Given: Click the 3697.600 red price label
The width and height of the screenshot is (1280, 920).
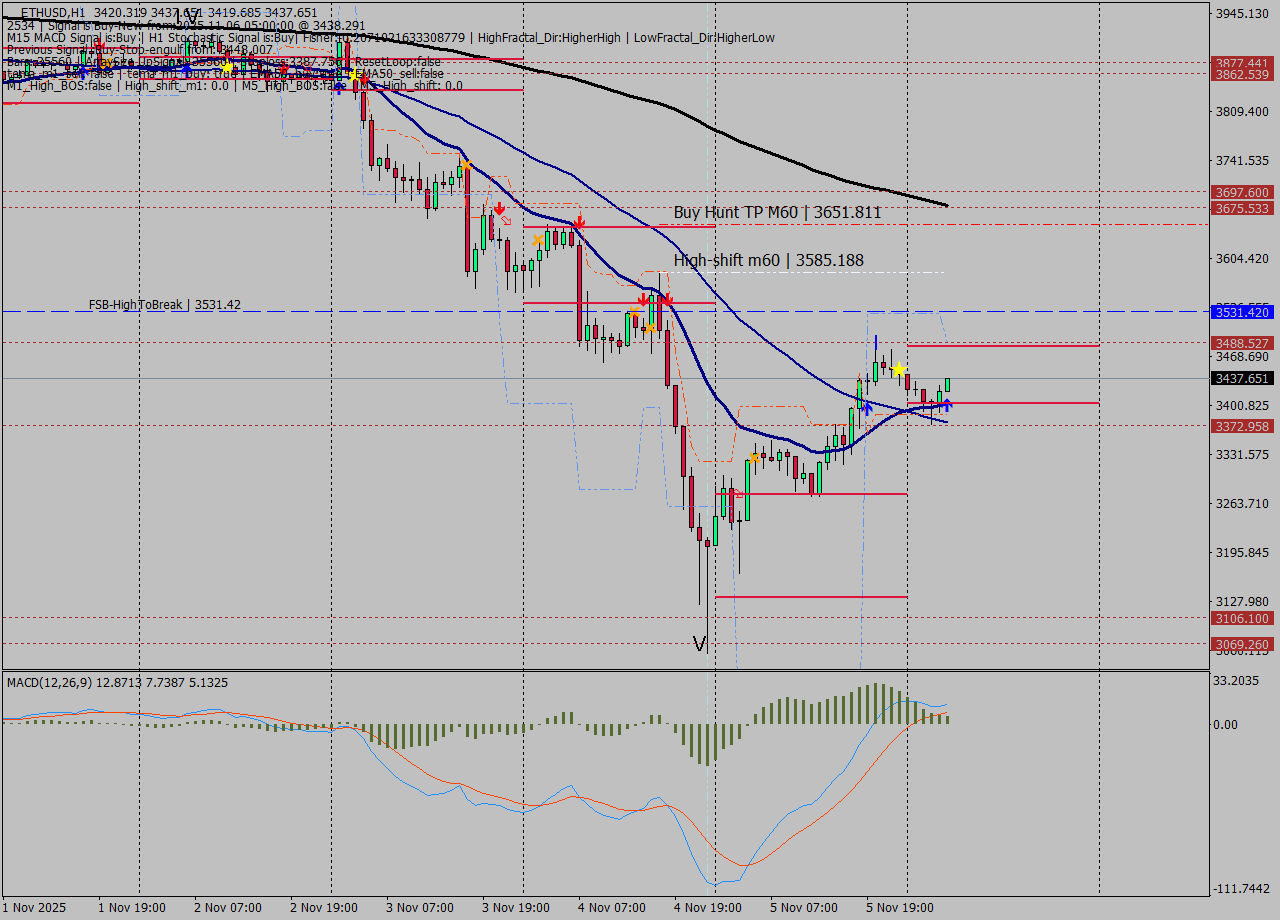Looking at the screenshot, I should pos(1241,192).
